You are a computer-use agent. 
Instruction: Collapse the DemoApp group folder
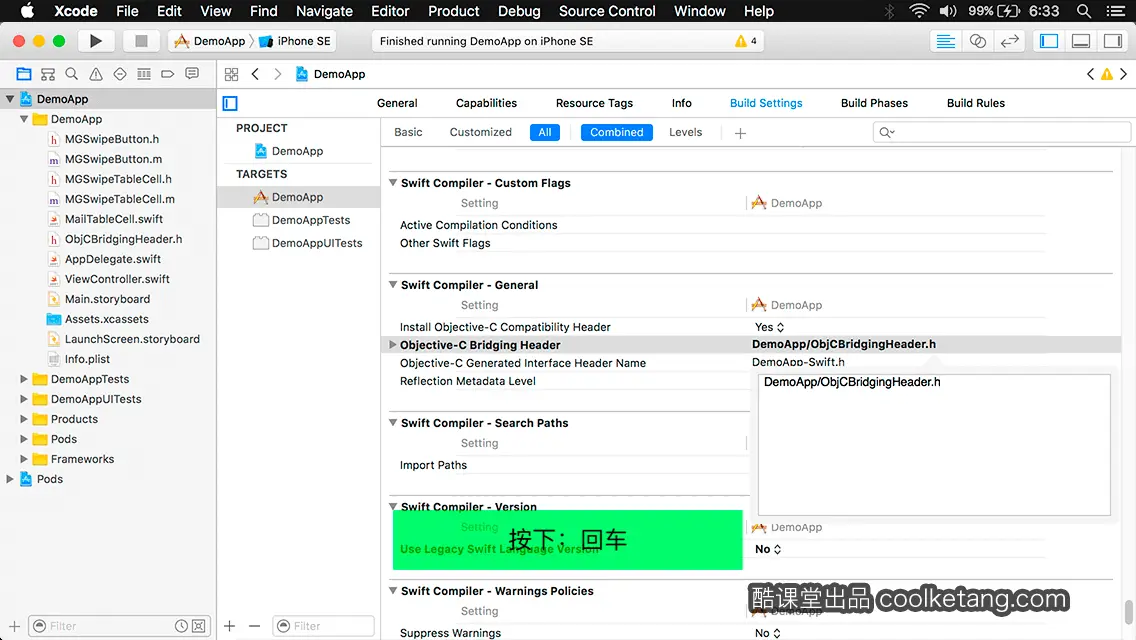pyautogui.click(x=24, y=119)
